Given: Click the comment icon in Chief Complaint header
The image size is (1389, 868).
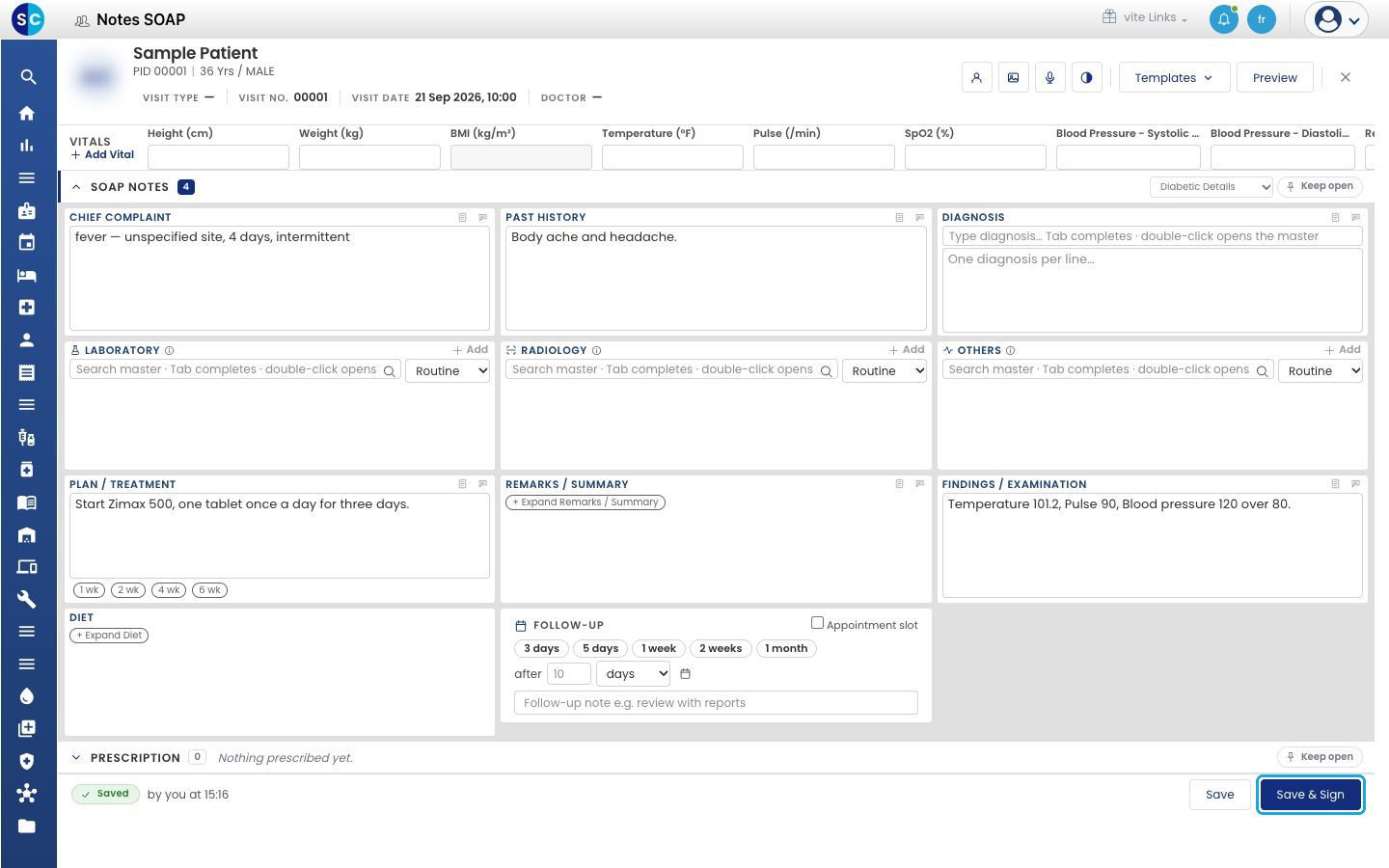Looking at the screenshot, I should (483, 218).
